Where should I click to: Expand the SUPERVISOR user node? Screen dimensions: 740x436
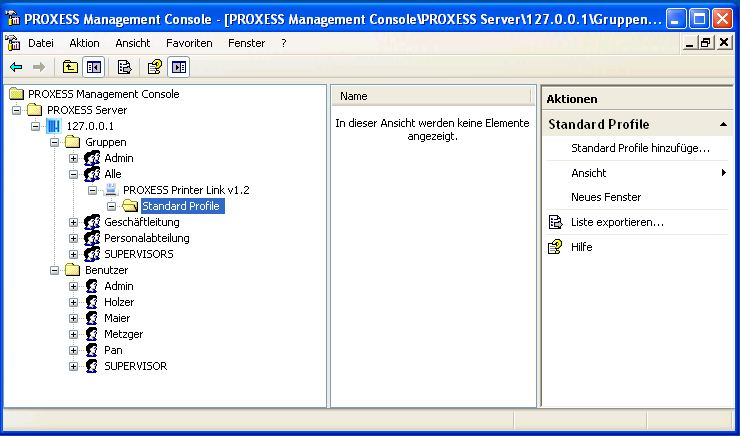click(x=73, y=367)
